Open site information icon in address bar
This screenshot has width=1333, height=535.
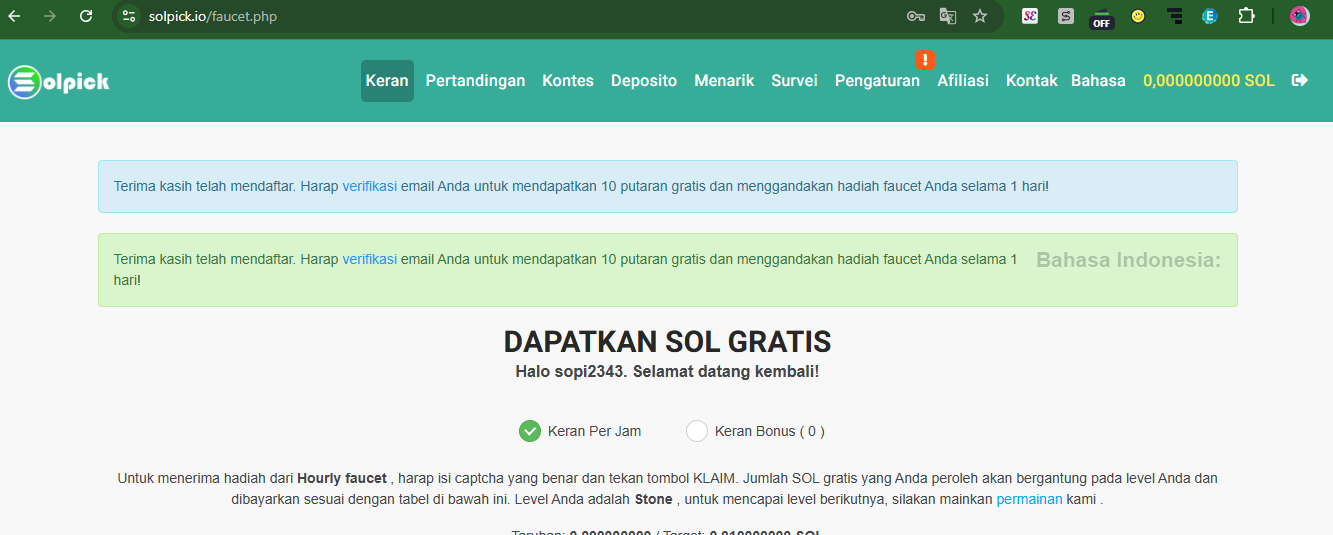coord(128,16)
